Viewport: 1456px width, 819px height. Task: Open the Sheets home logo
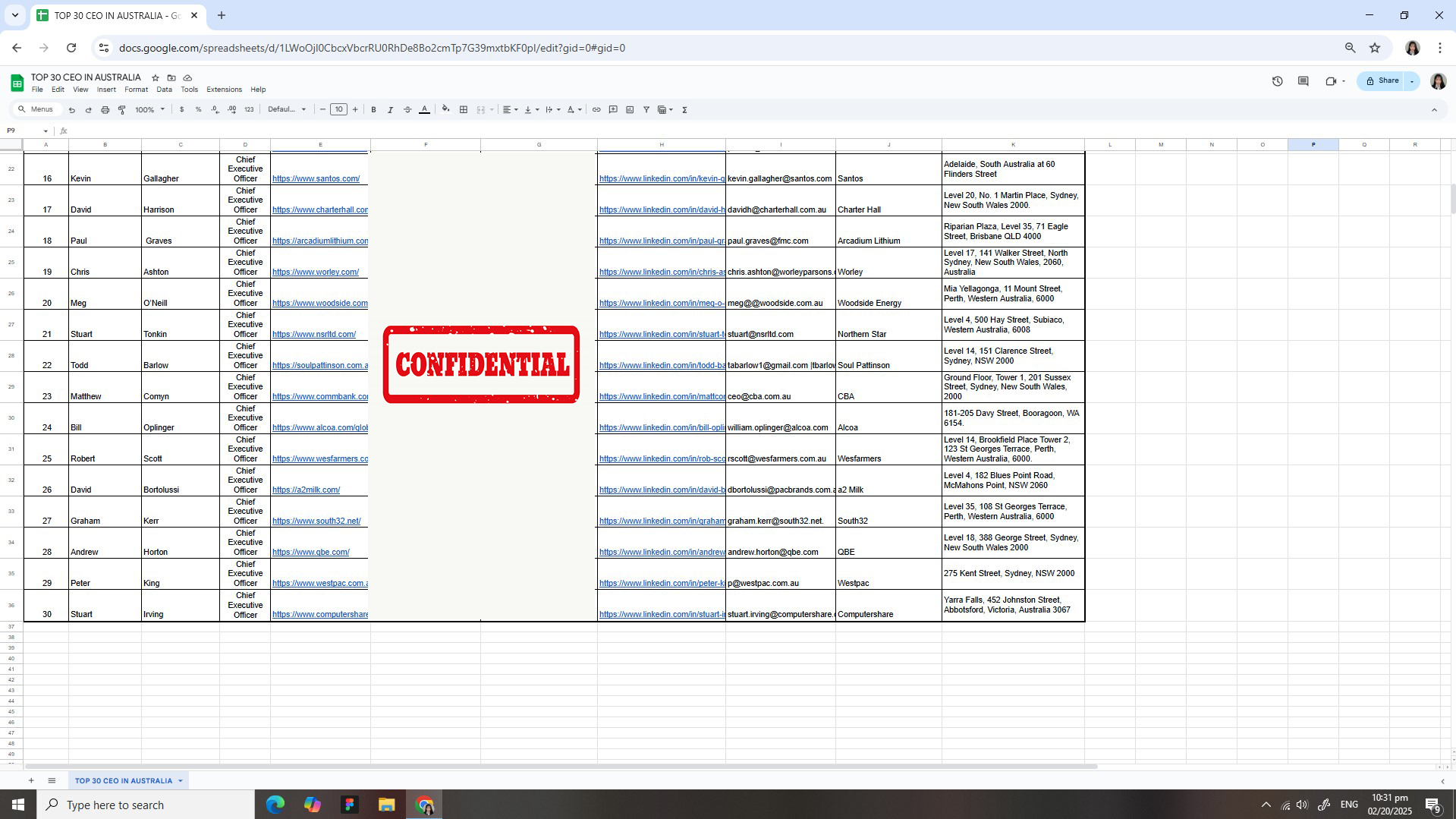[x=17, y=82]
